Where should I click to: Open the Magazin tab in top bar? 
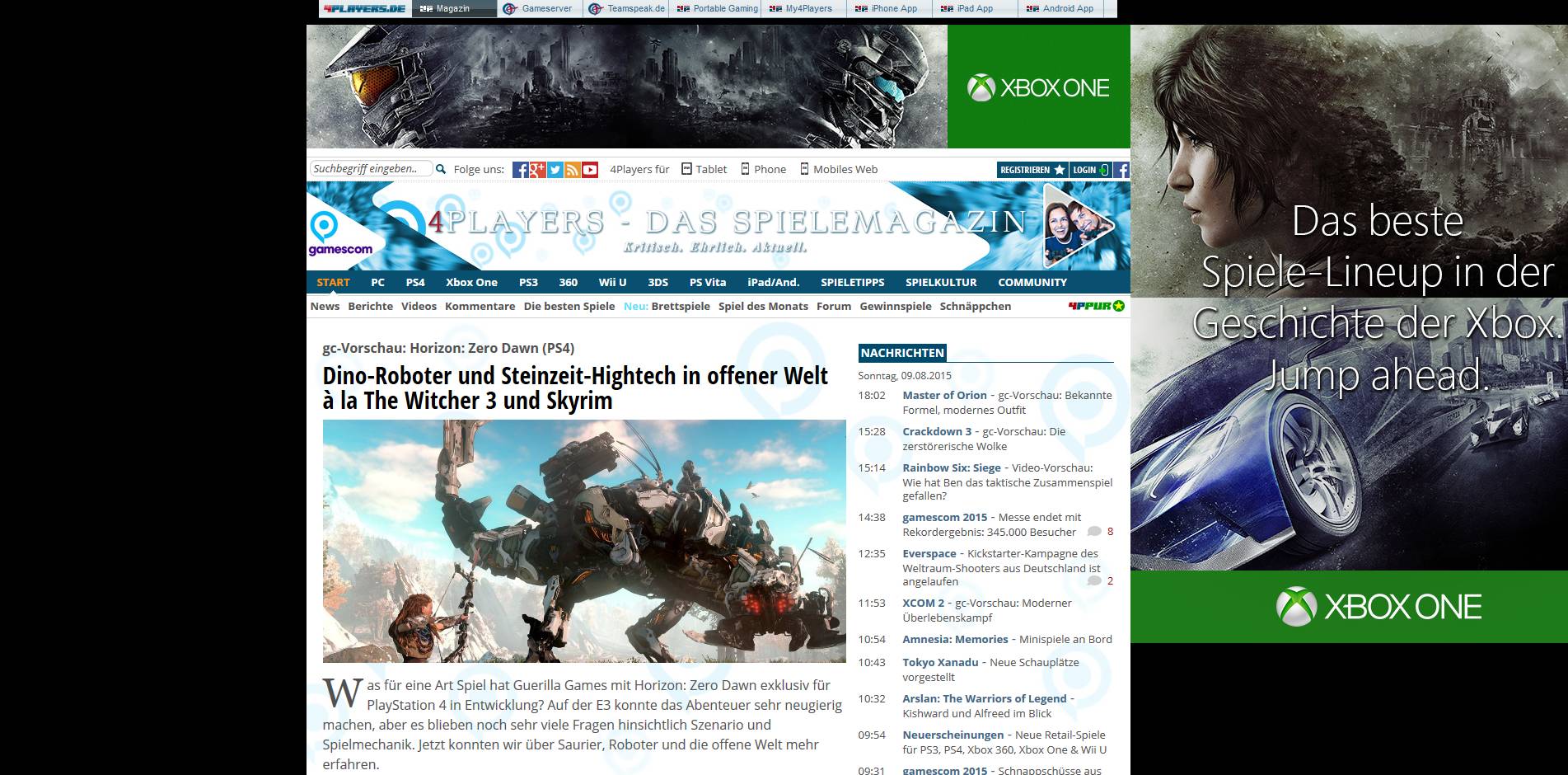click(453, 8)
